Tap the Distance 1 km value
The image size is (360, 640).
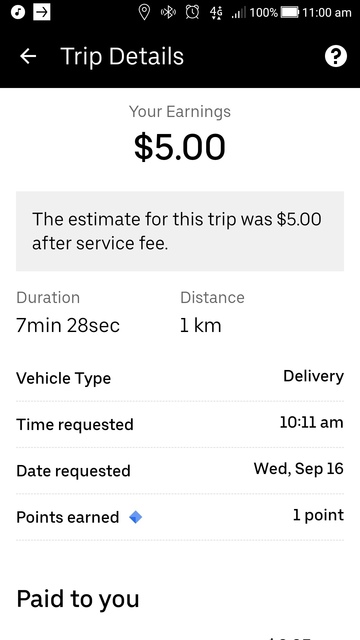point(200,326)
